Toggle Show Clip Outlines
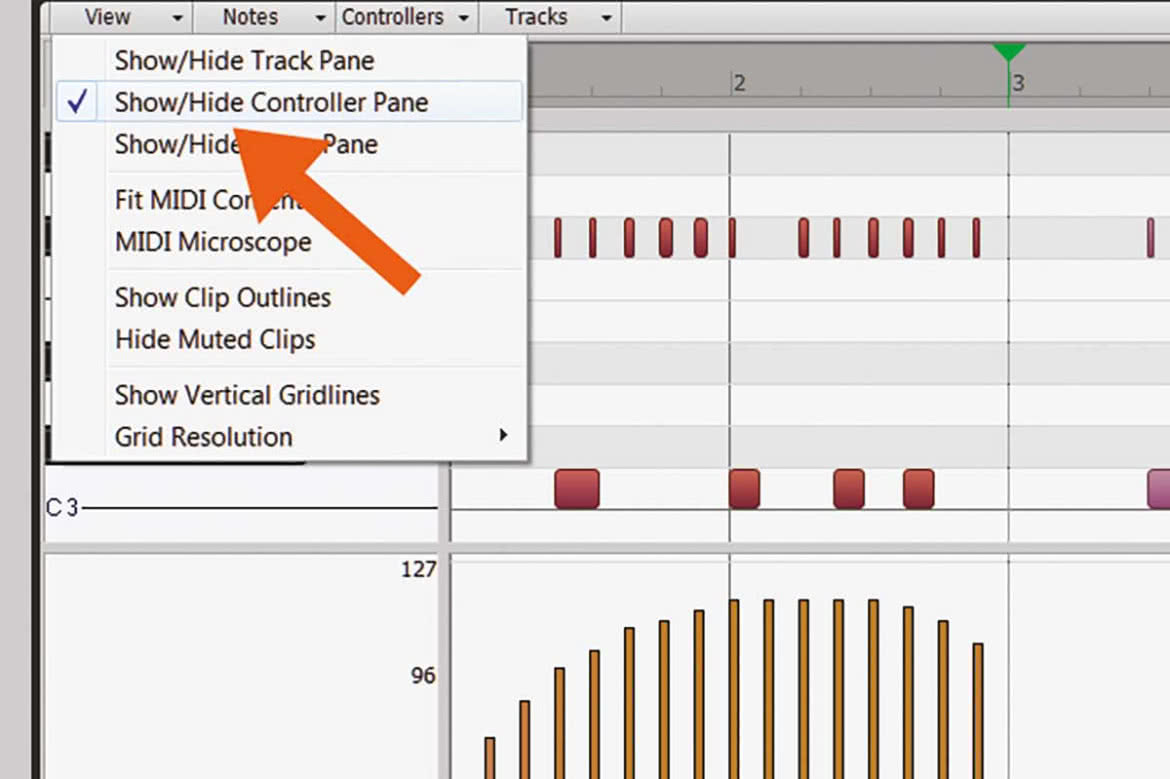Viewport: 1170px width, 779px height. (290, 298)
